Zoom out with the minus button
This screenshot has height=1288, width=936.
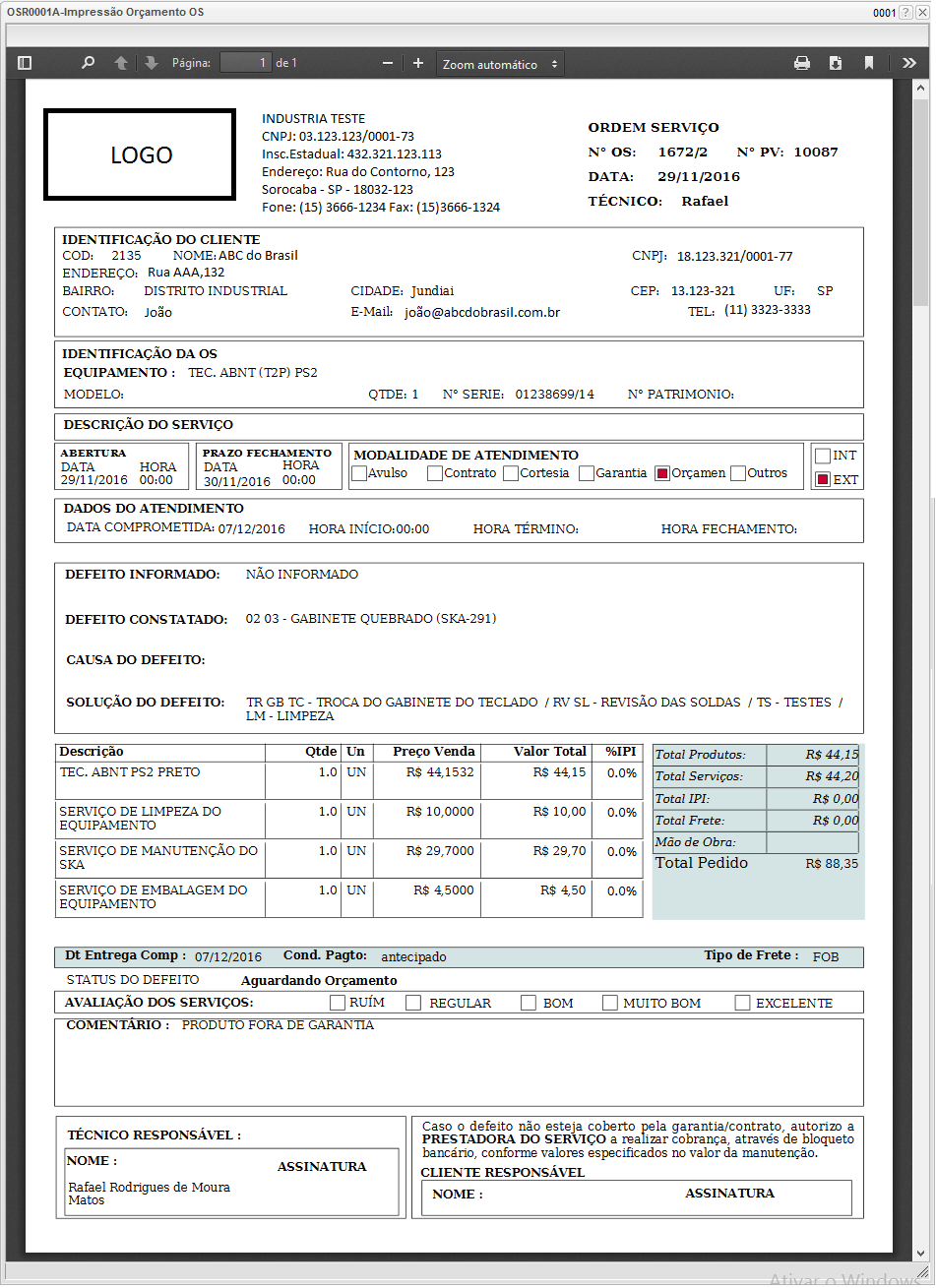click(x=388, y=63)
